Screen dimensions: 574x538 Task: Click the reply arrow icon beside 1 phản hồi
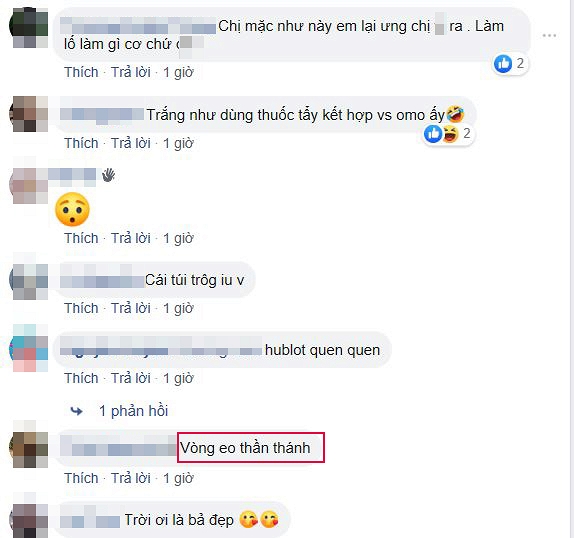coord(77,411)
